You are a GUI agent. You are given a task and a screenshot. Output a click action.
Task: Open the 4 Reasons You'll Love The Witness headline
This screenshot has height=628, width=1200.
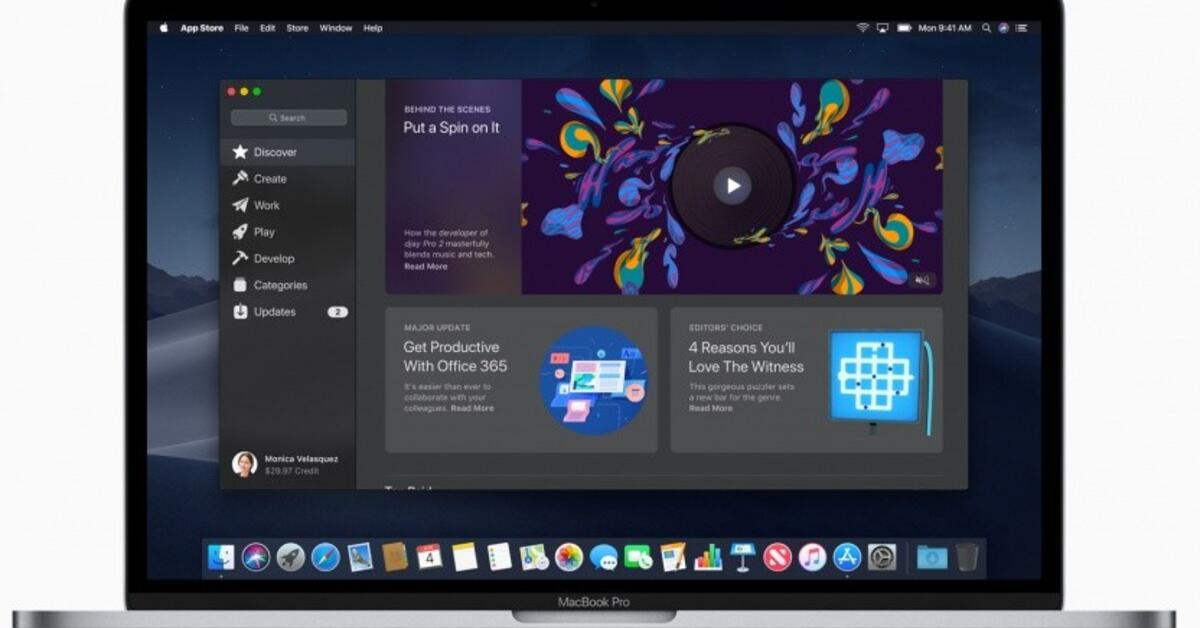[x=746, y=357]
